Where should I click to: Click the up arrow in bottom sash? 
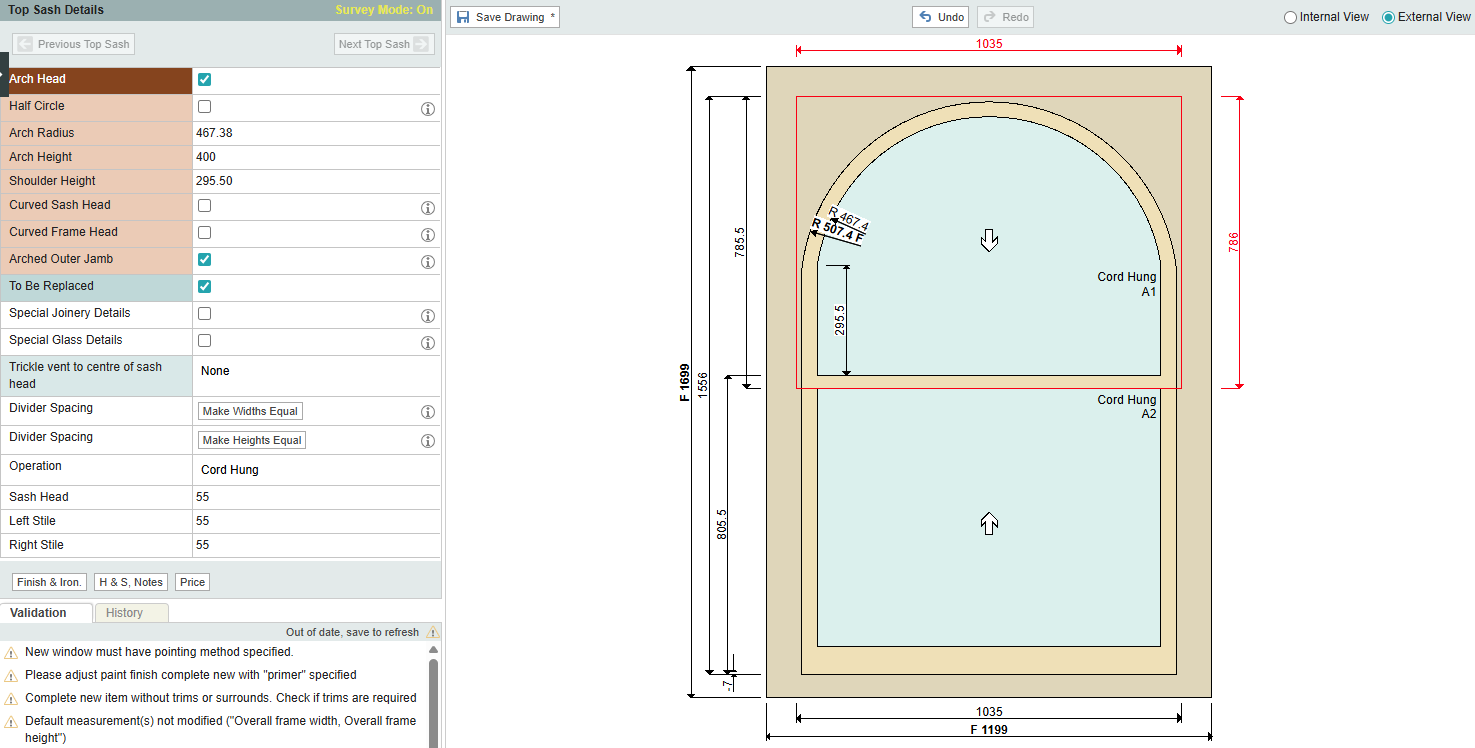tap(989, 523)
